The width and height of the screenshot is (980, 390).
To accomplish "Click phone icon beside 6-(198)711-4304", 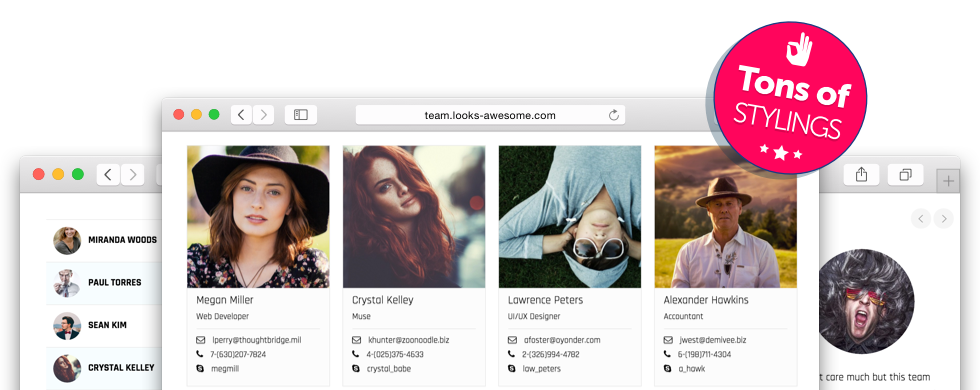I will pos(668,354).
